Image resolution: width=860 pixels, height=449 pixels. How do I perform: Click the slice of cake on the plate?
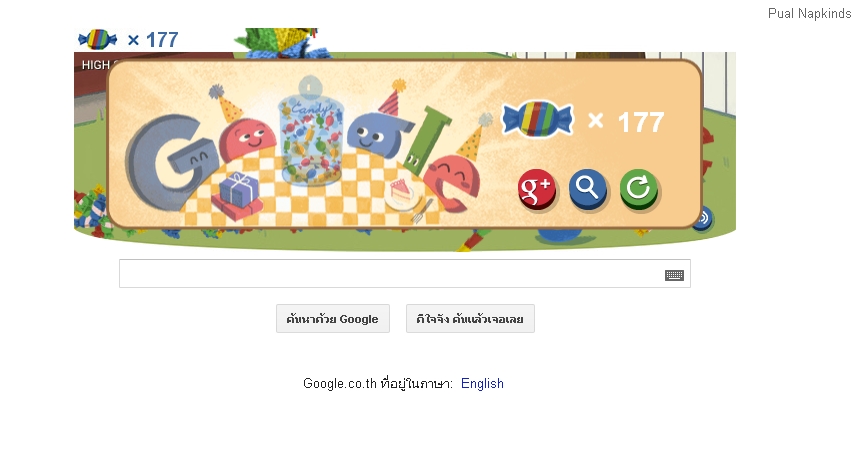coord(401,192)
